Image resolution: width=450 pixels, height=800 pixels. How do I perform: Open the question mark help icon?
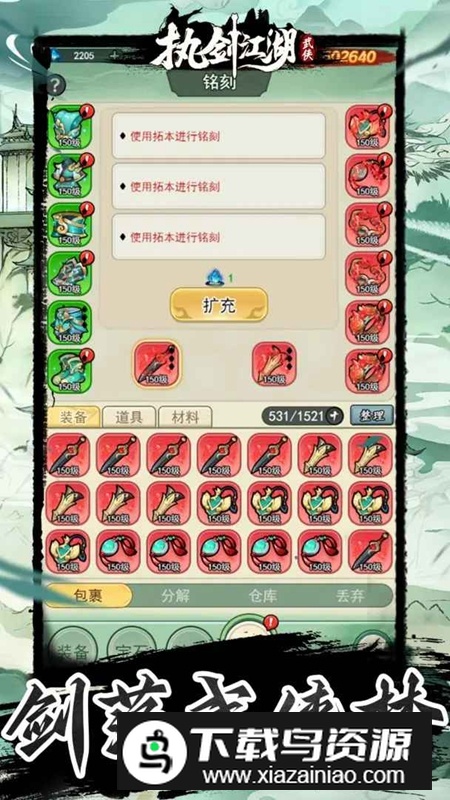(x=57, y=85)
